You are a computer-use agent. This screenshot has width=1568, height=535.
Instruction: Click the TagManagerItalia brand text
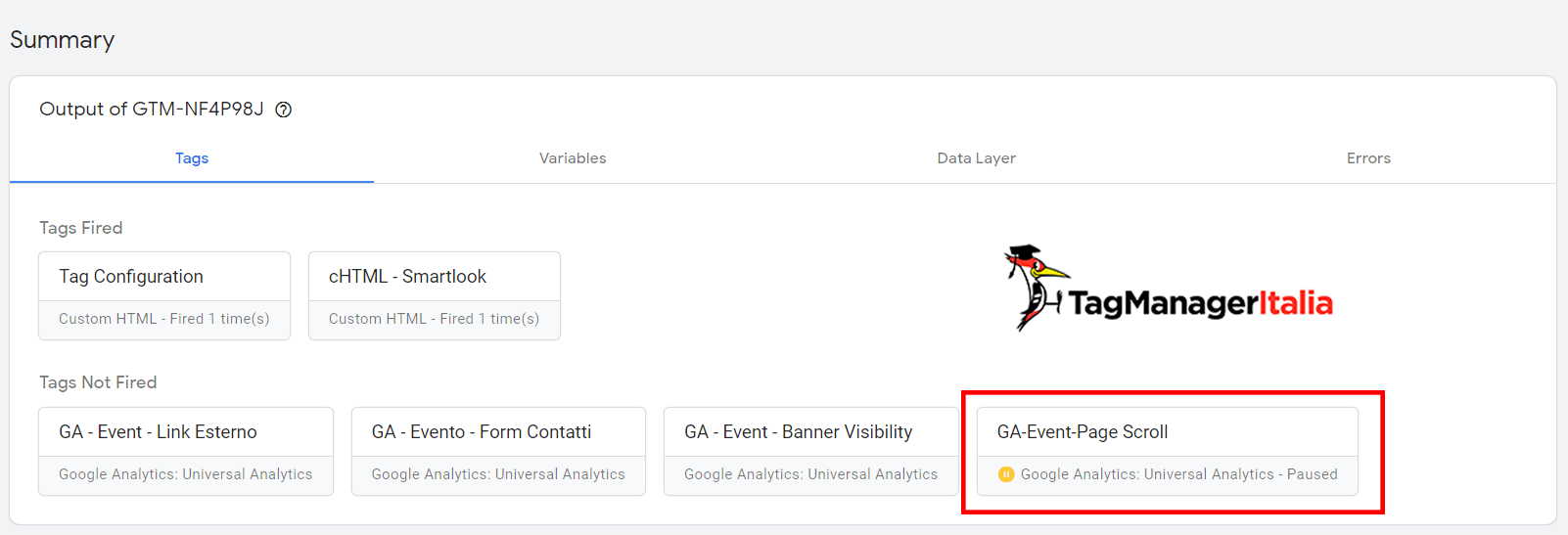[x=1201, y=303]
